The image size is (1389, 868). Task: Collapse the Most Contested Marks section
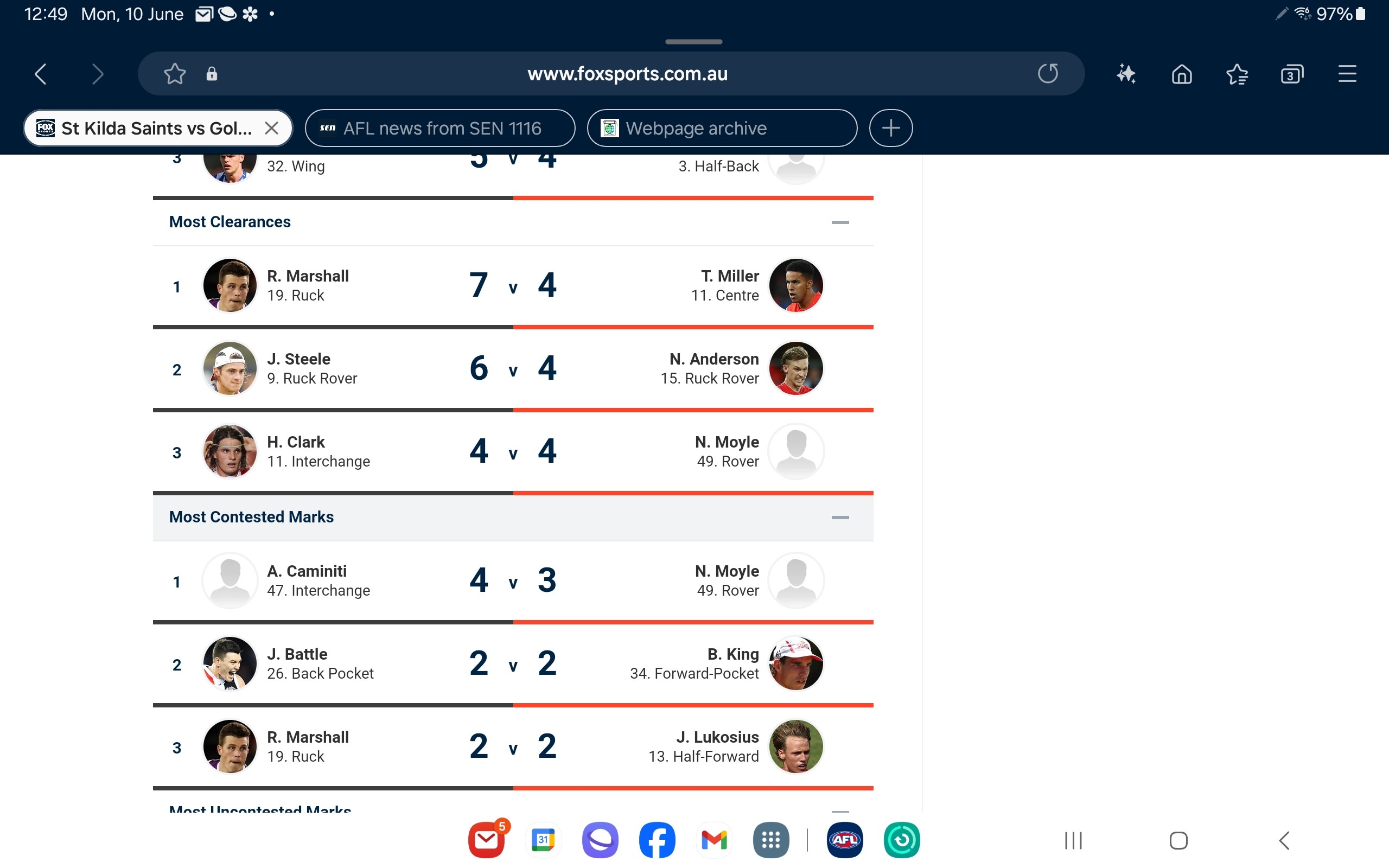click(840, 517)
